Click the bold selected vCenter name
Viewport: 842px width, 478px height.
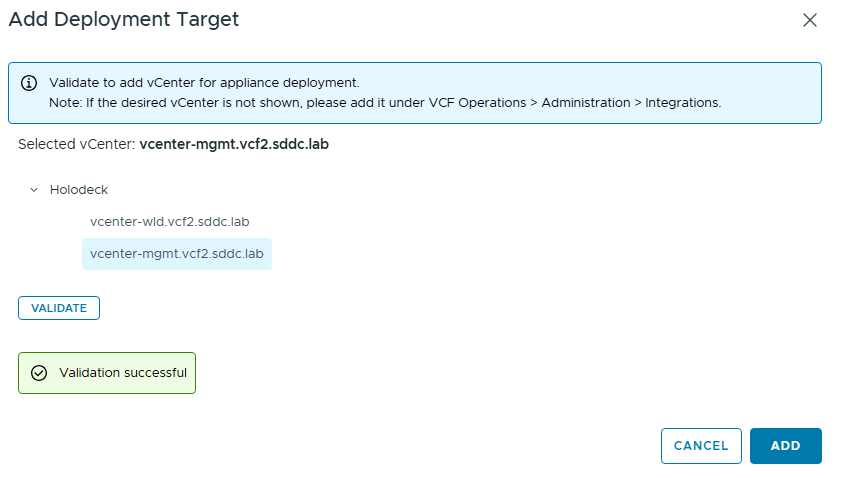234,144
